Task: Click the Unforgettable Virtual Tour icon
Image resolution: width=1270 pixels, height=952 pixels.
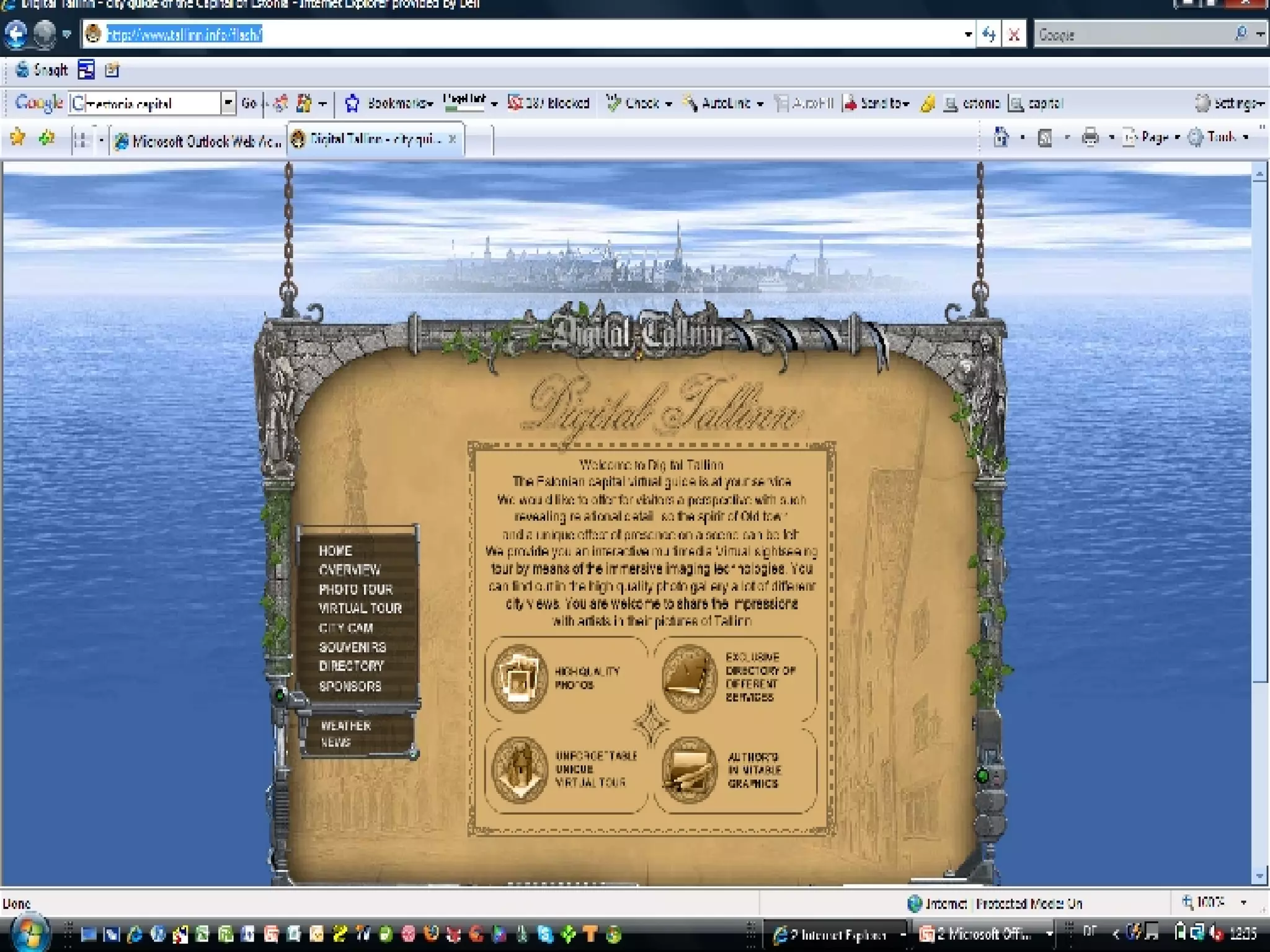Action: point(519,770)
